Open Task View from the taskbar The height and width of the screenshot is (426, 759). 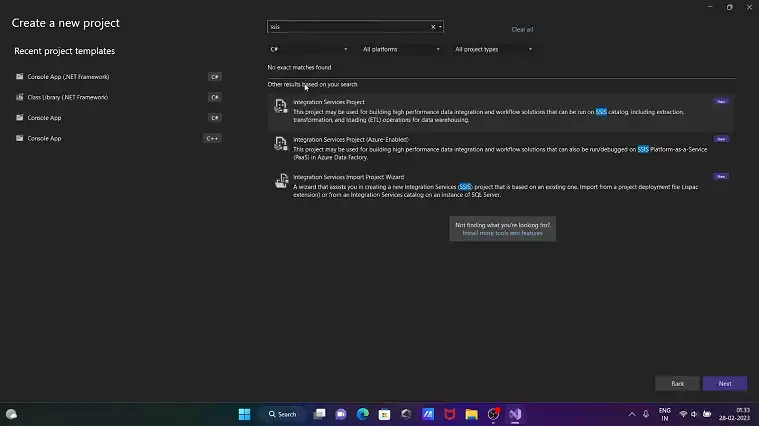[319, 414]
